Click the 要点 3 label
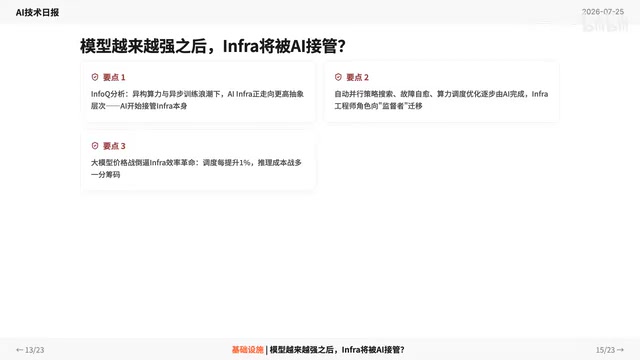640x360 pixels. tap(114, 146)
